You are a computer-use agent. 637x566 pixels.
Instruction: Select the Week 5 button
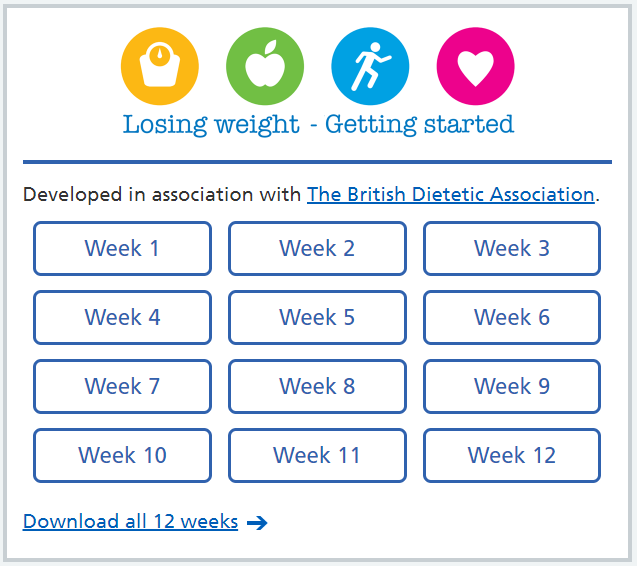click(317, 317)
